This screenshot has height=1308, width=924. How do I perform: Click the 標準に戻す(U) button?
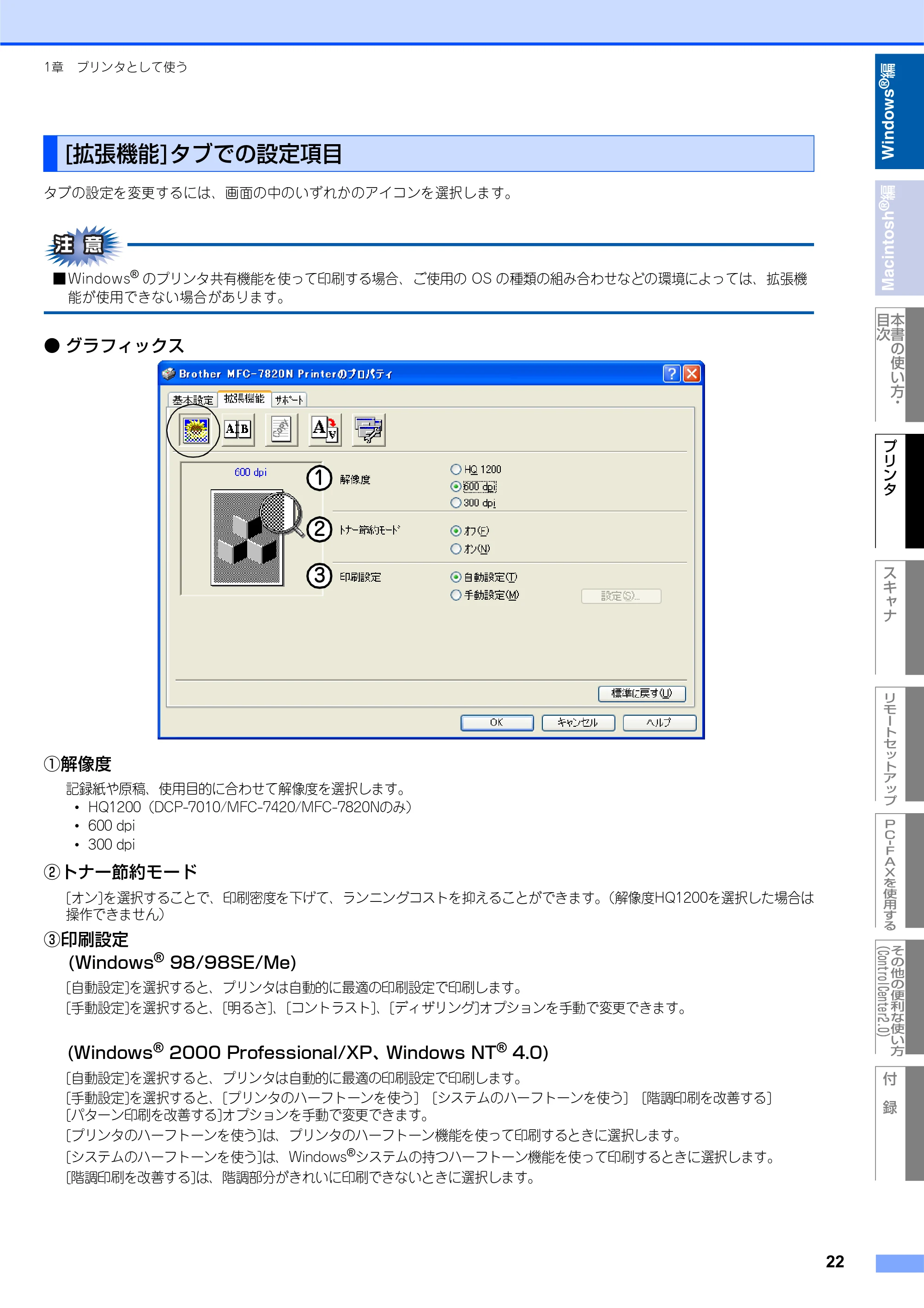point(641,694)
